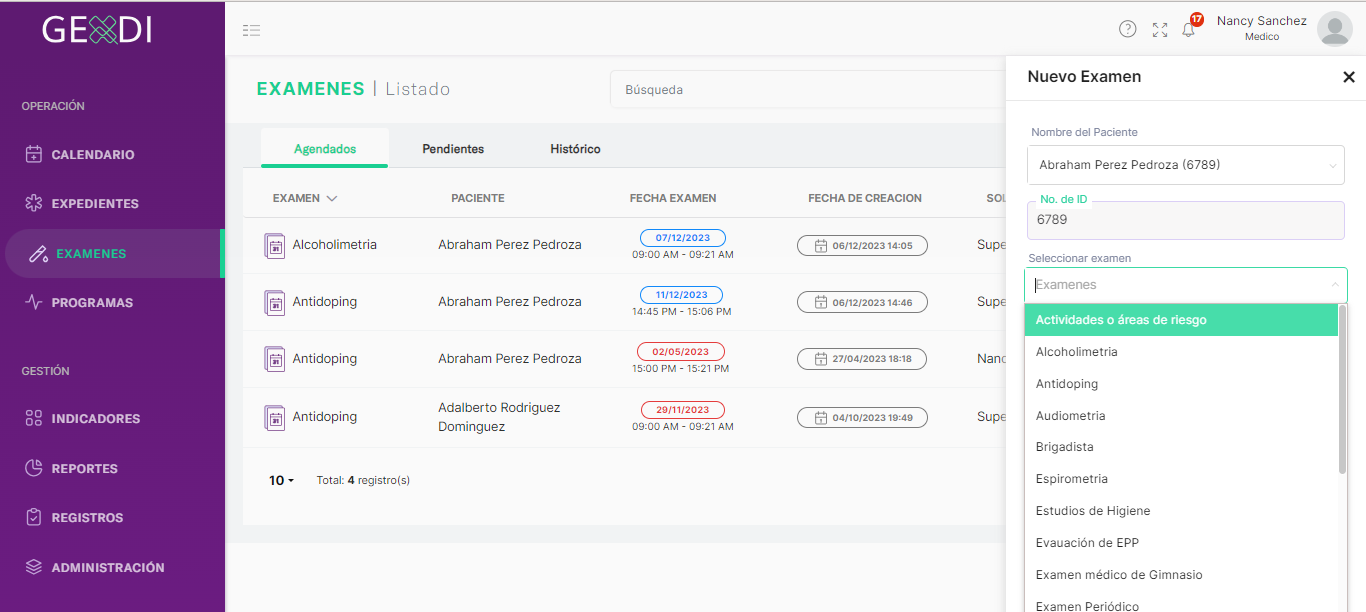Screen dimensions: 1366x612
Task: Click the 02/05/2023 exam date badge
Action: pyautogui.click(x=681, y=352)
